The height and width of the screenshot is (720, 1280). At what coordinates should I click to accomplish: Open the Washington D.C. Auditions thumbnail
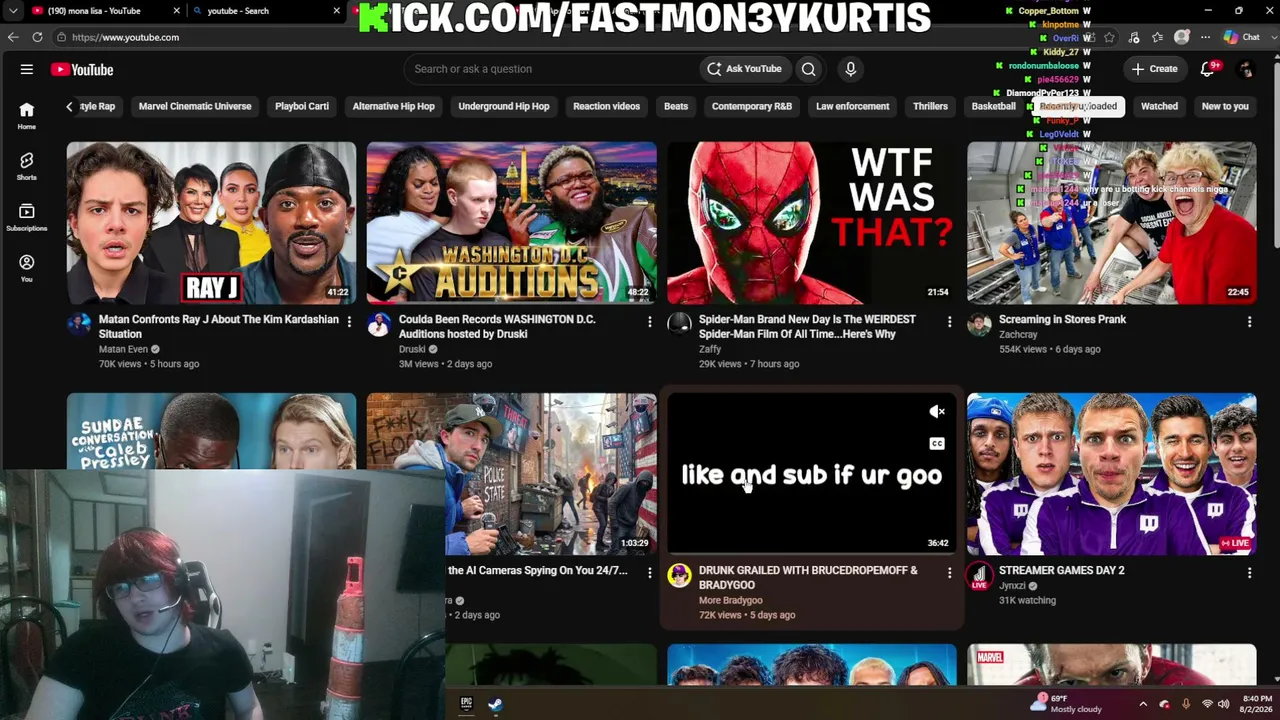(x=511, y=222)
